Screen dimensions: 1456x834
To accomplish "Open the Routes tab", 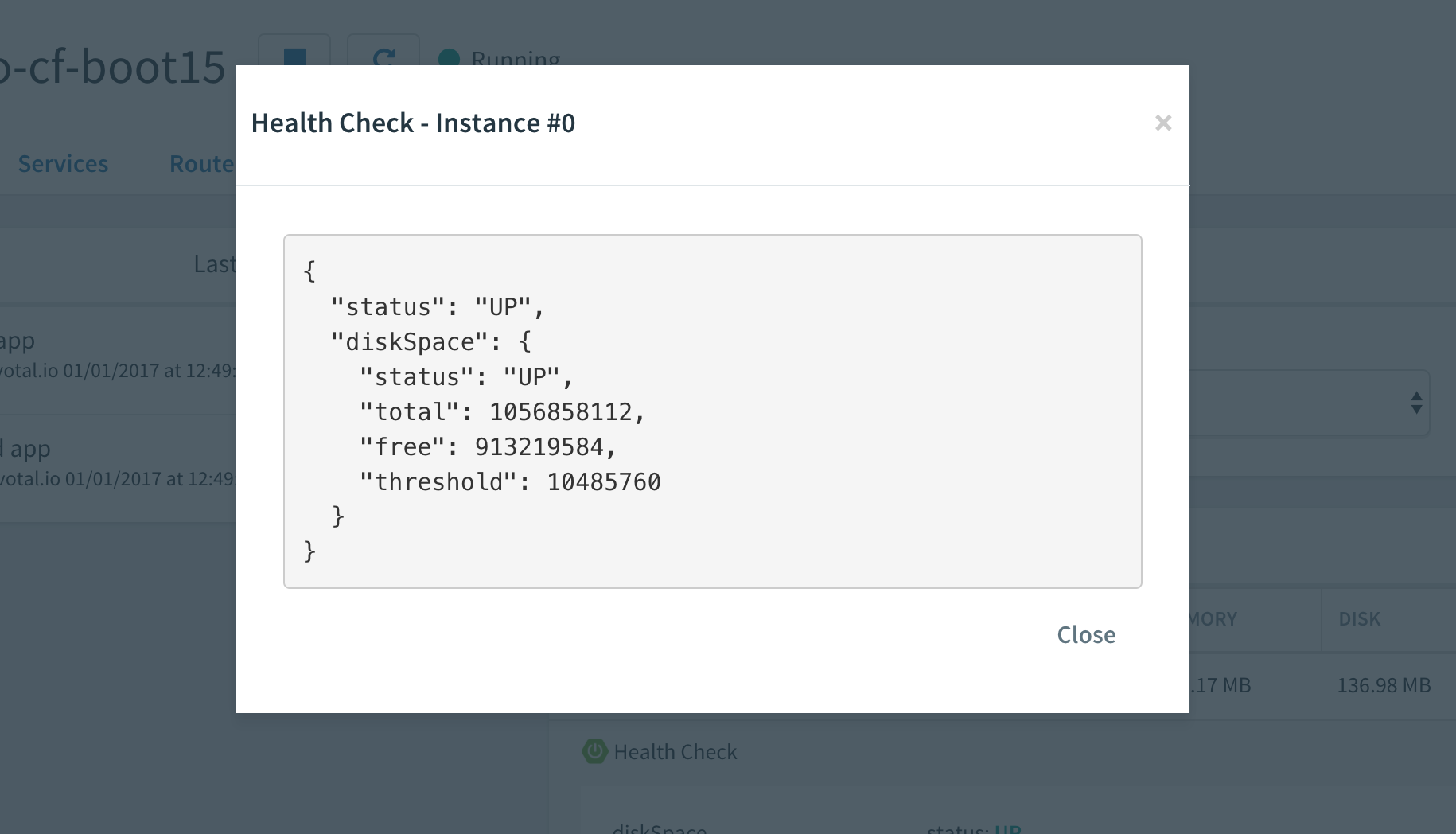I will tap(202, 164).
